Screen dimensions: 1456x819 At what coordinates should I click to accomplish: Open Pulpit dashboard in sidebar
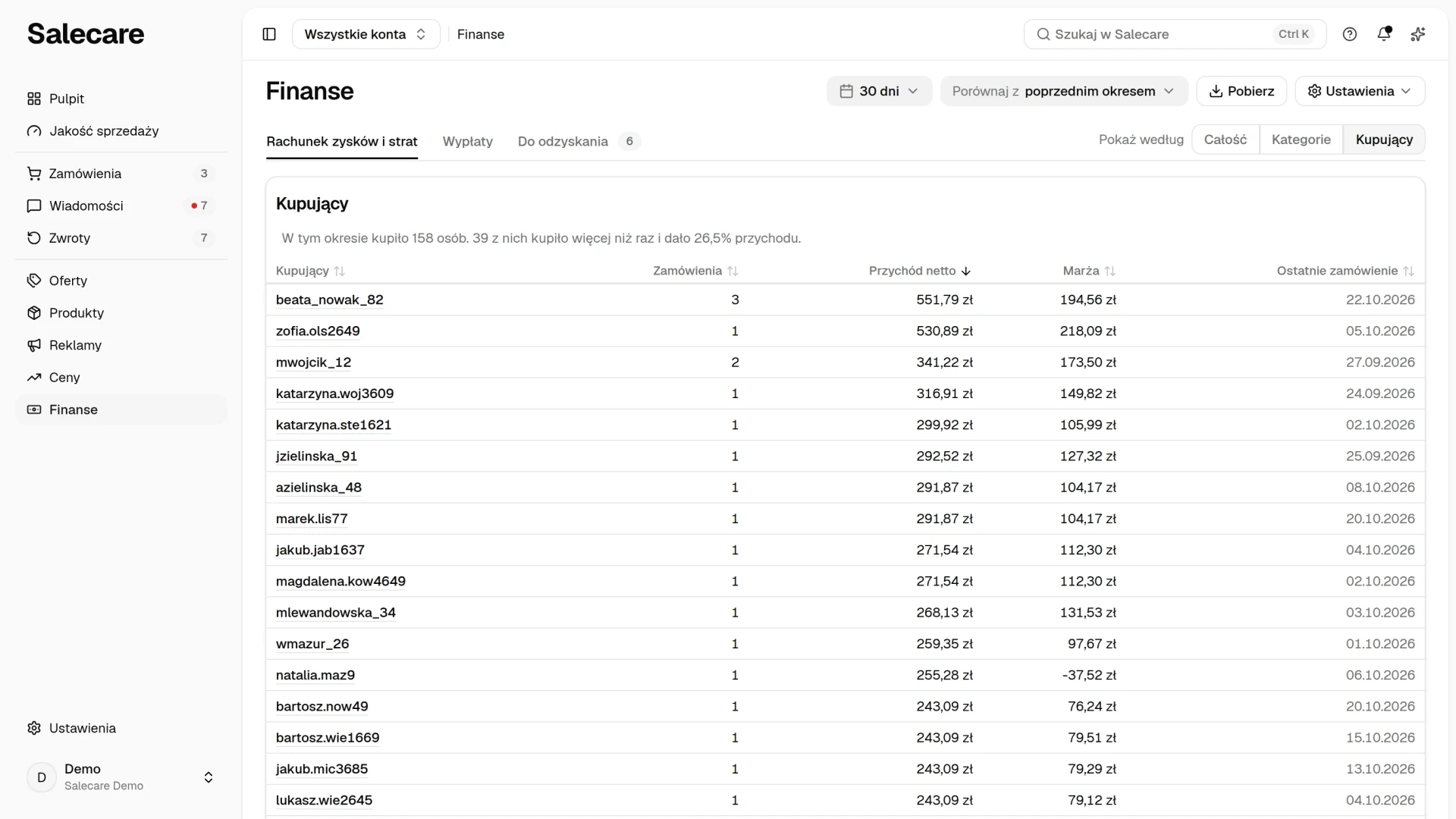(x=121, y=99)
